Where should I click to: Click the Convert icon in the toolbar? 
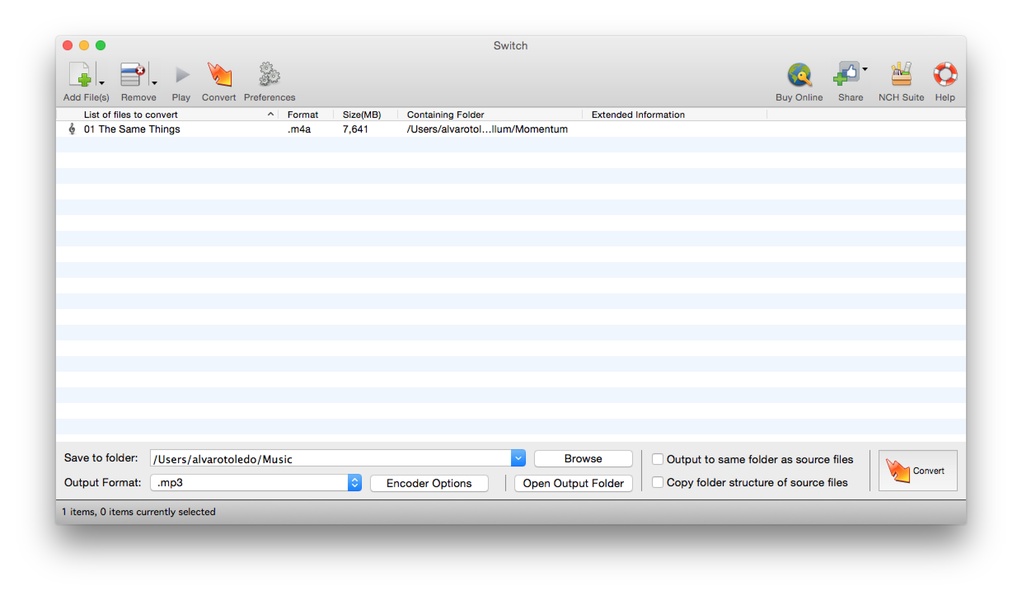[x=219, y=75]
